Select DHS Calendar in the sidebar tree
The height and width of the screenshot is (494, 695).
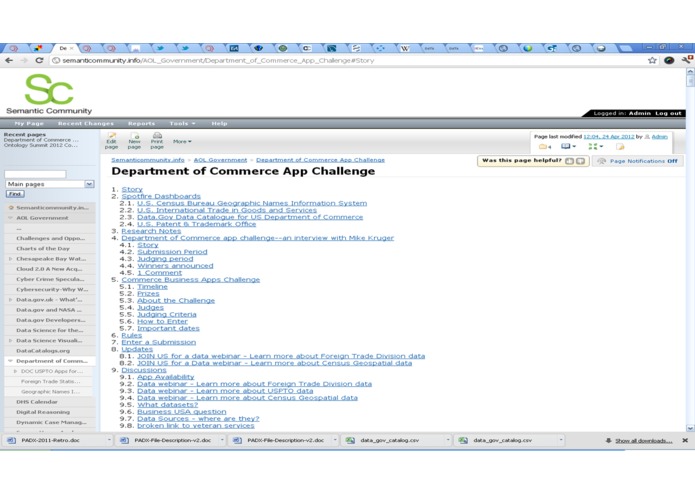click(x=37, y=402)
